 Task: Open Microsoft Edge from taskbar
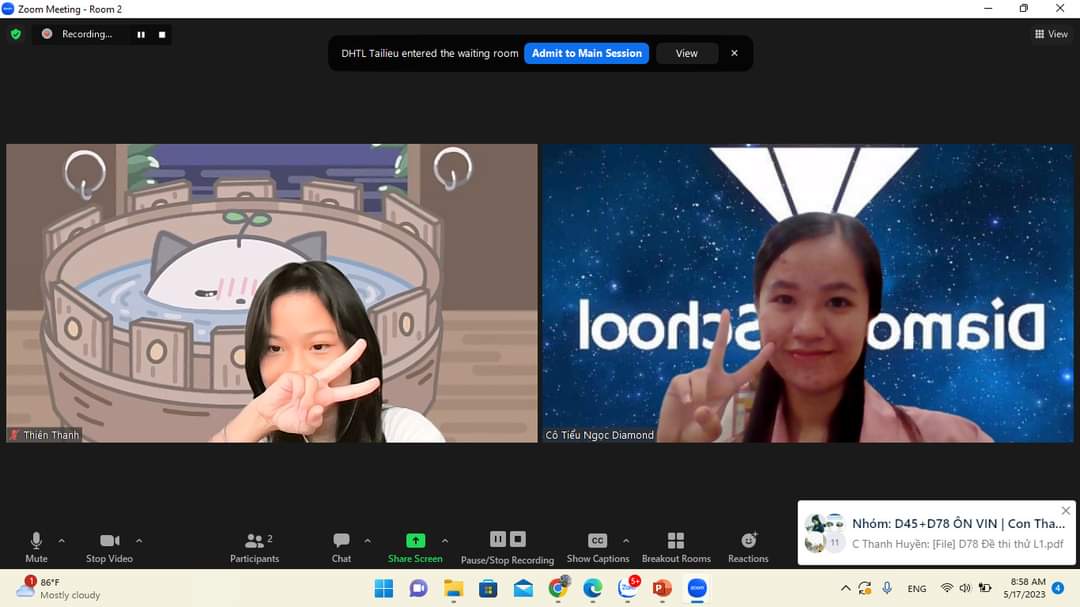[x=593, y=588]
